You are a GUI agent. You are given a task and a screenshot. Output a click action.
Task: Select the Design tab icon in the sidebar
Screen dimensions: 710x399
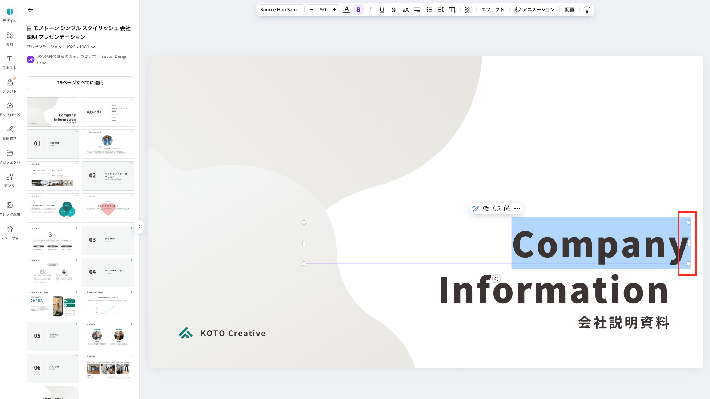10,15
